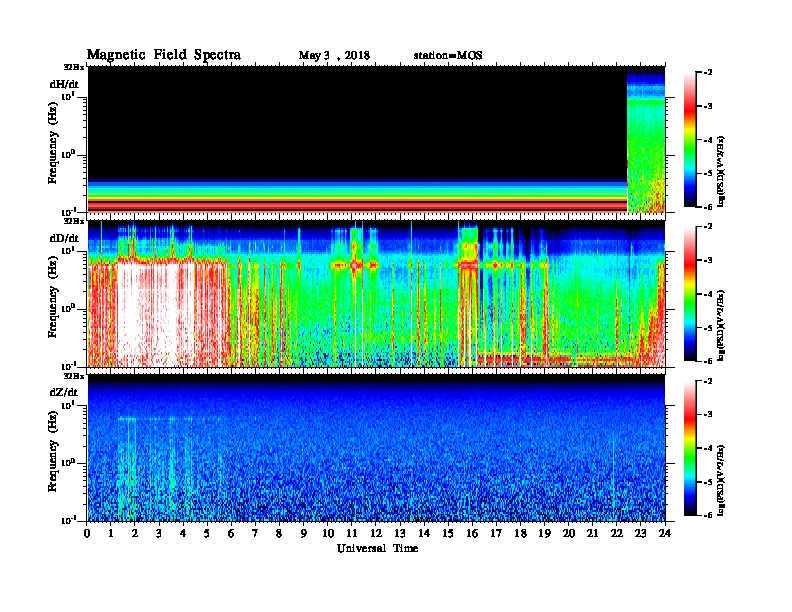The width and height of the screenshot is (792, 612).
Task: Click the '-2' value on the dH/dt color bar
Action: [708, 73]
